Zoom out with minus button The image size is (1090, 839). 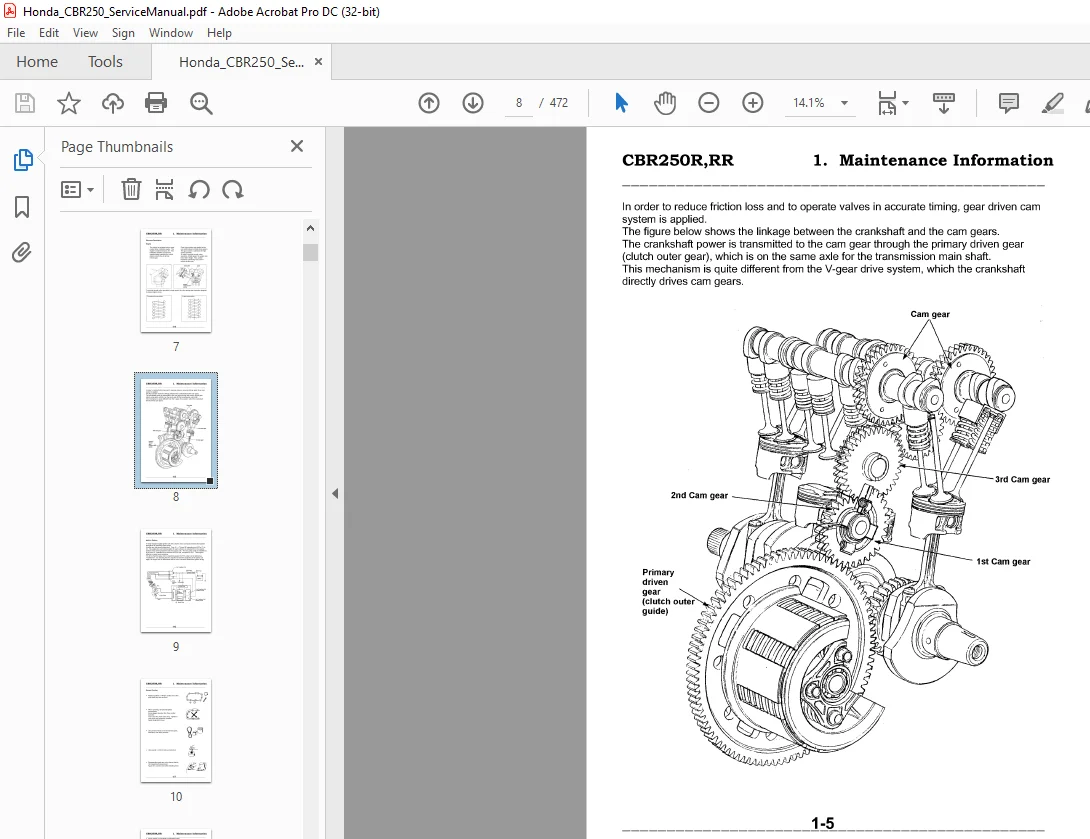point(708,103)
